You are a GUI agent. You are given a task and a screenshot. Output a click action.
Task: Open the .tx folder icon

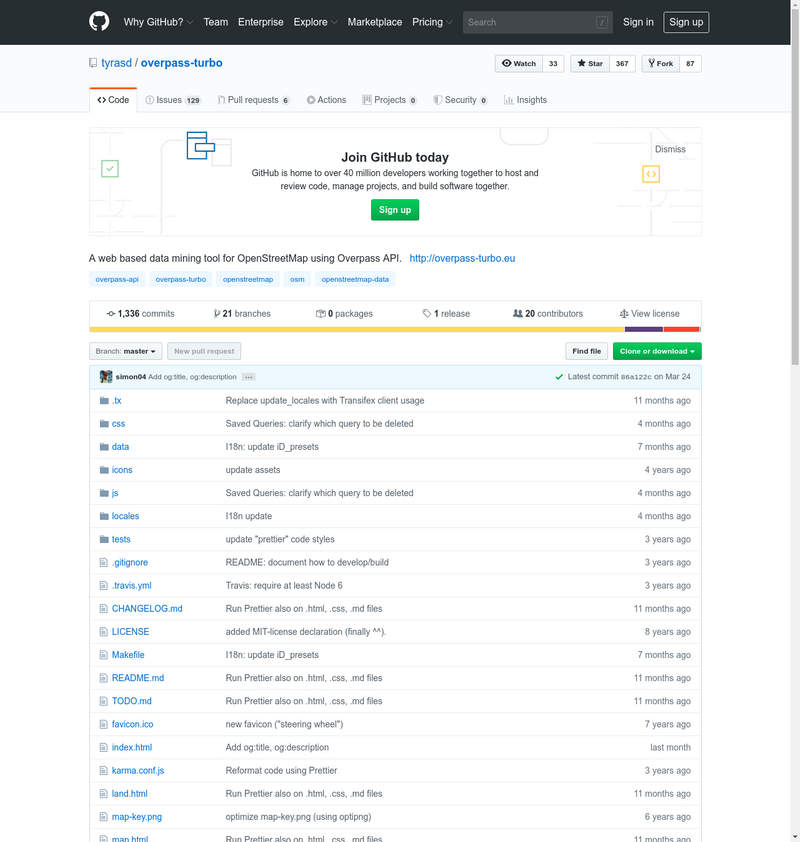tap(104, 401)
